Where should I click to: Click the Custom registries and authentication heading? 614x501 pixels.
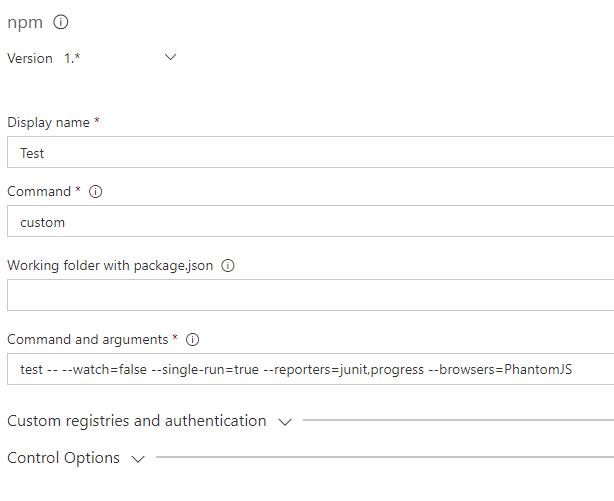tap(137, 421)
